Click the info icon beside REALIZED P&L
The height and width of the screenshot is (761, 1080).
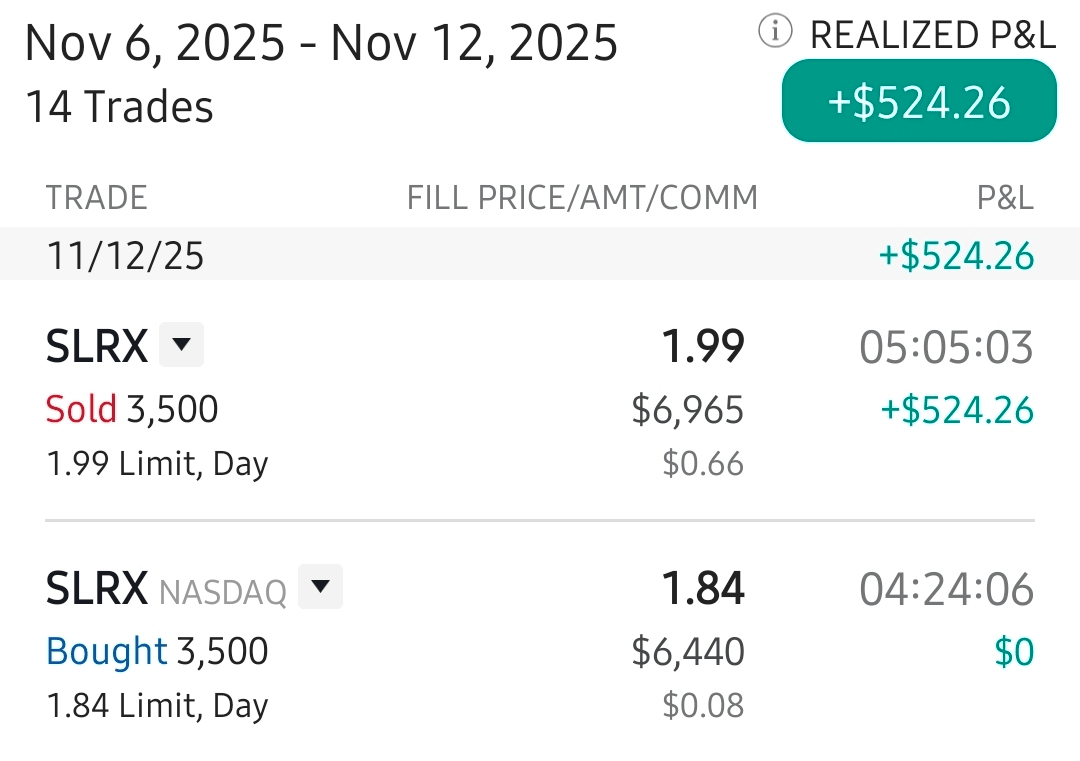tap(775, 34)
